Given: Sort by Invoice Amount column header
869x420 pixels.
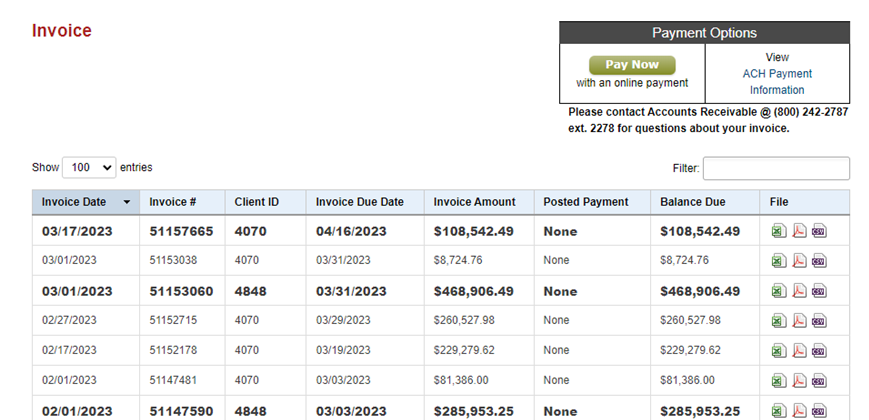Looking at the screenshot, I should click(x=474, y=202).
